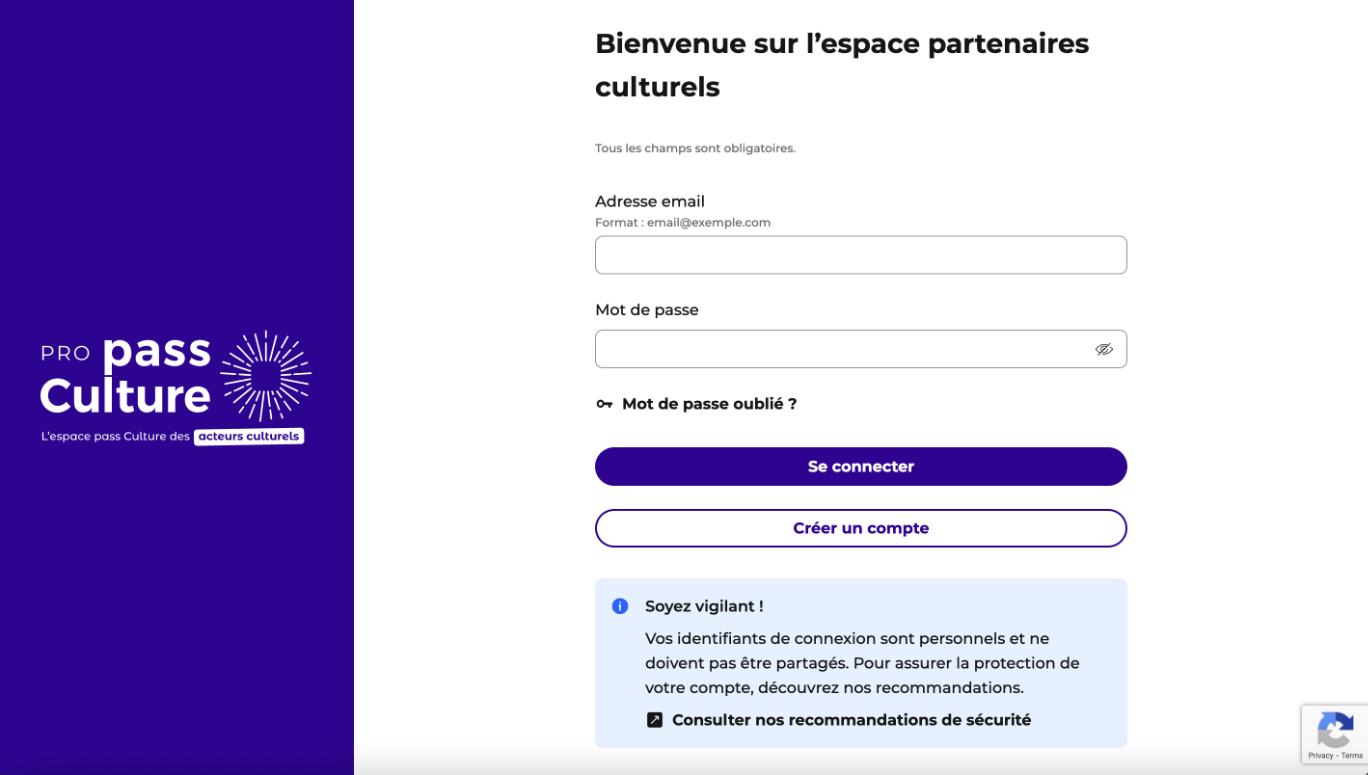Click the Se connecter button

861,466
